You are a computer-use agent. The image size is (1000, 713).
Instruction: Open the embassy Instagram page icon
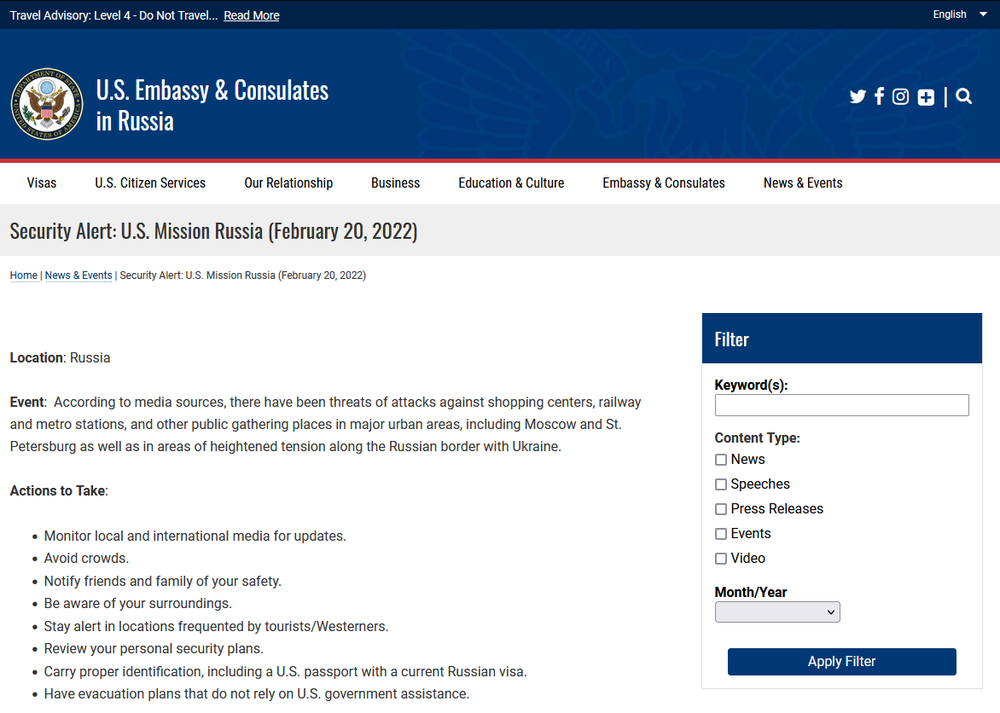(x=901, y=97)
